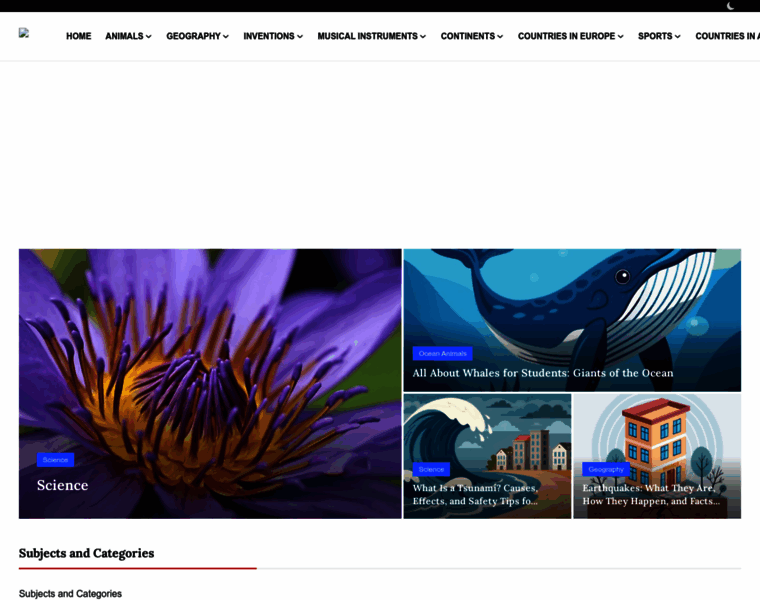Image resolution: width=760 pixels, height=600 pixels.
Task: Click Science tag on tsunami card
Action: tap(431, 469)
